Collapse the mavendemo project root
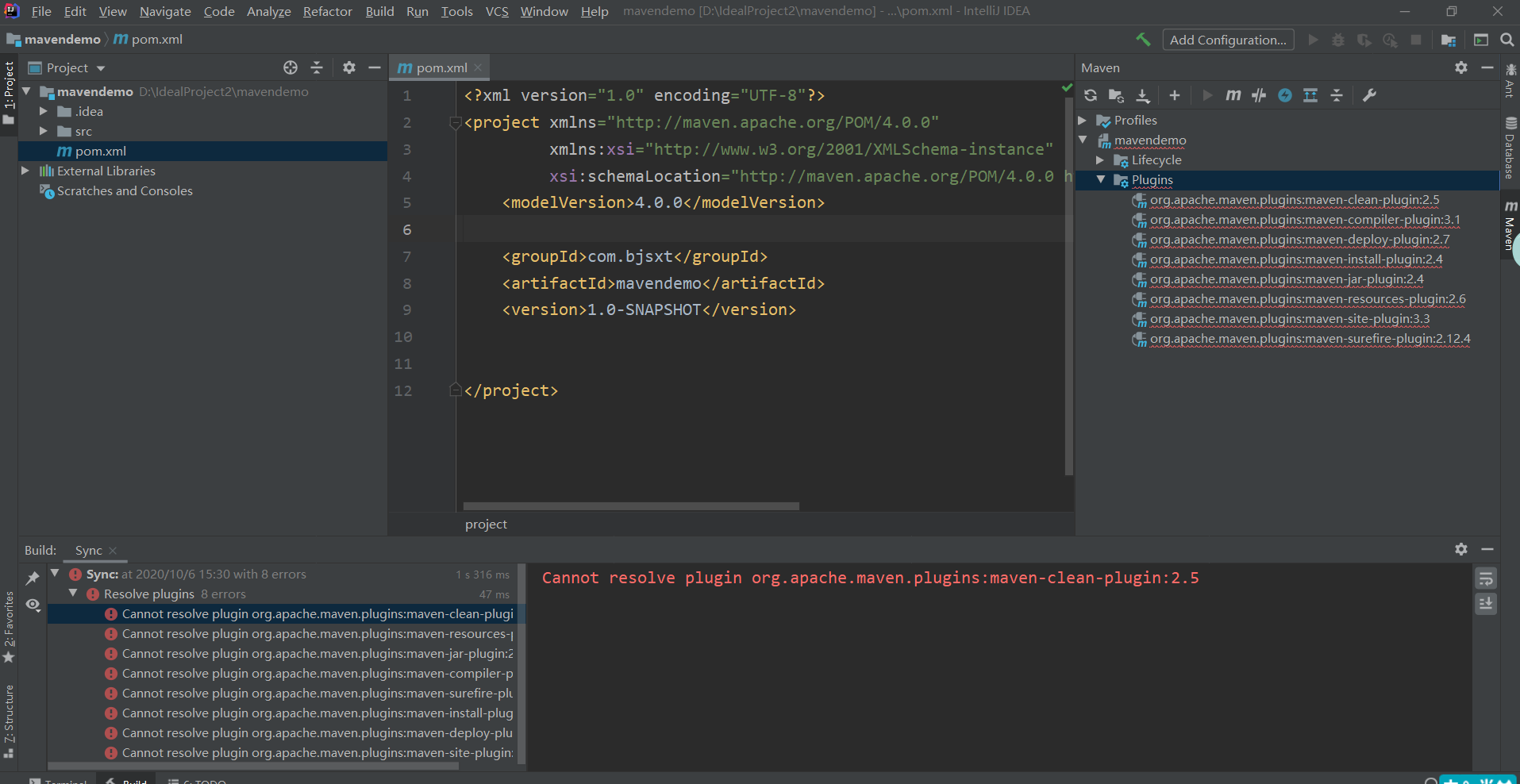This screenshot has width=1520, height=784. (27, 91)
